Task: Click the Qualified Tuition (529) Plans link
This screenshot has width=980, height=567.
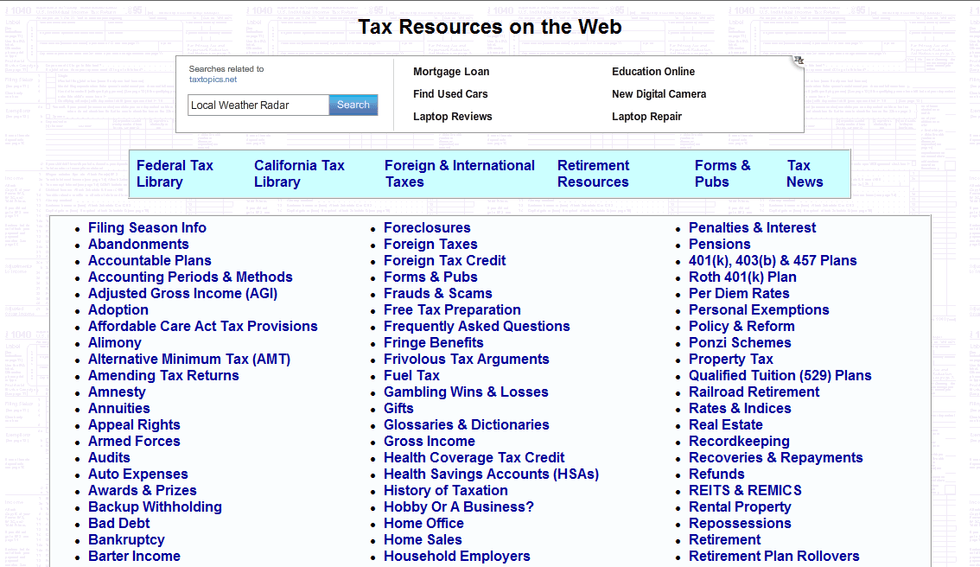Action: click(779, 376)
